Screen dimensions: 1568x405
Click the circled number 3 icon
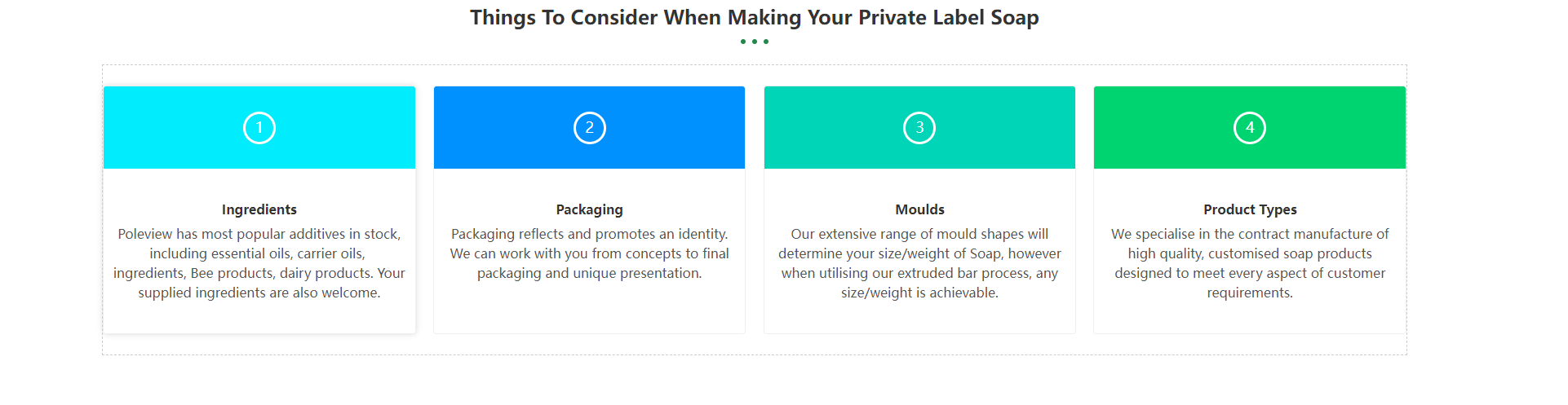point(919,128)
